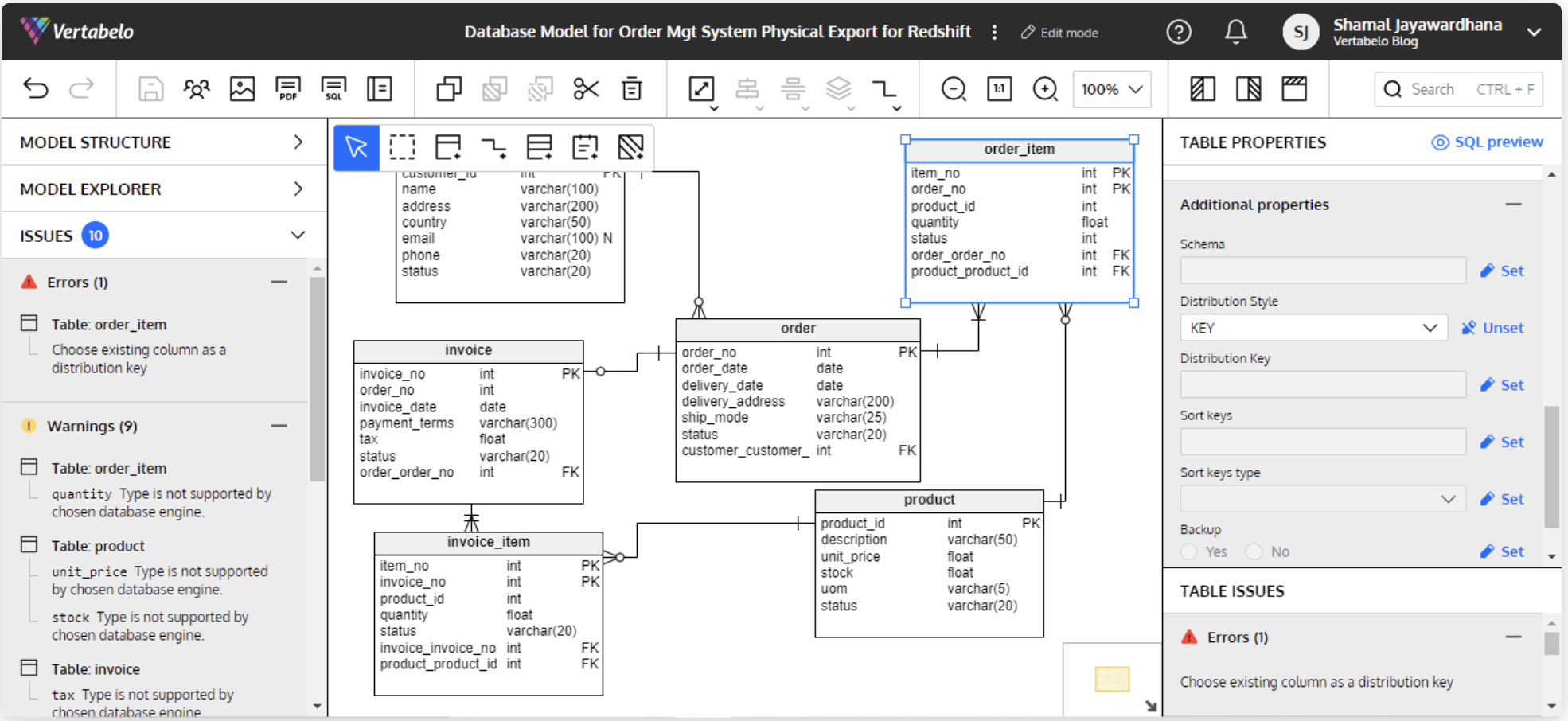Click the Copy icon

click(449, 88)
